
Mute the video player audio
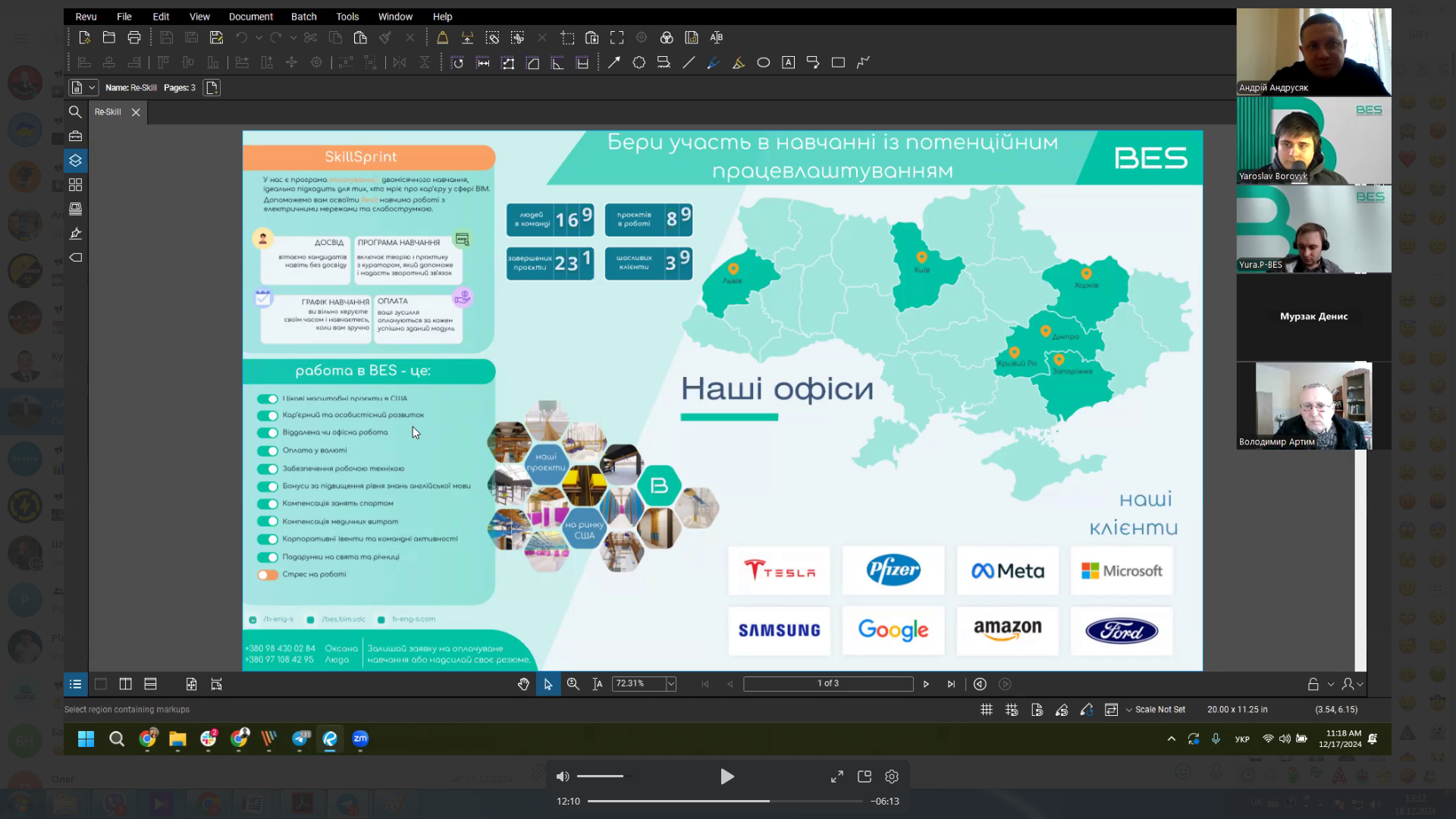[563, 777]
